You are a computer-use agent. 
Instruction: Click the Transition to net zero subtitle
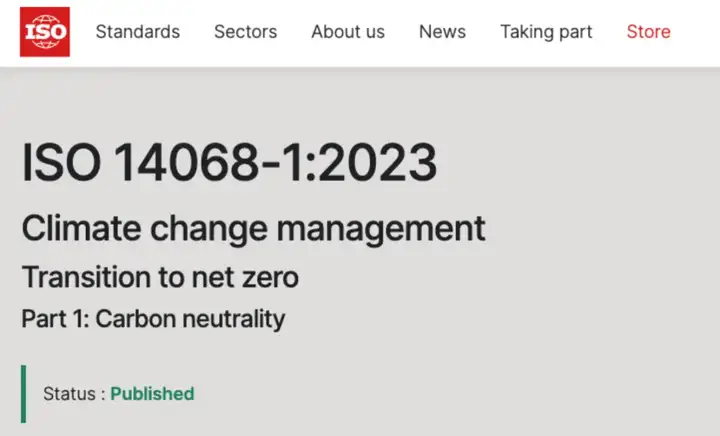tap(160, 276)
